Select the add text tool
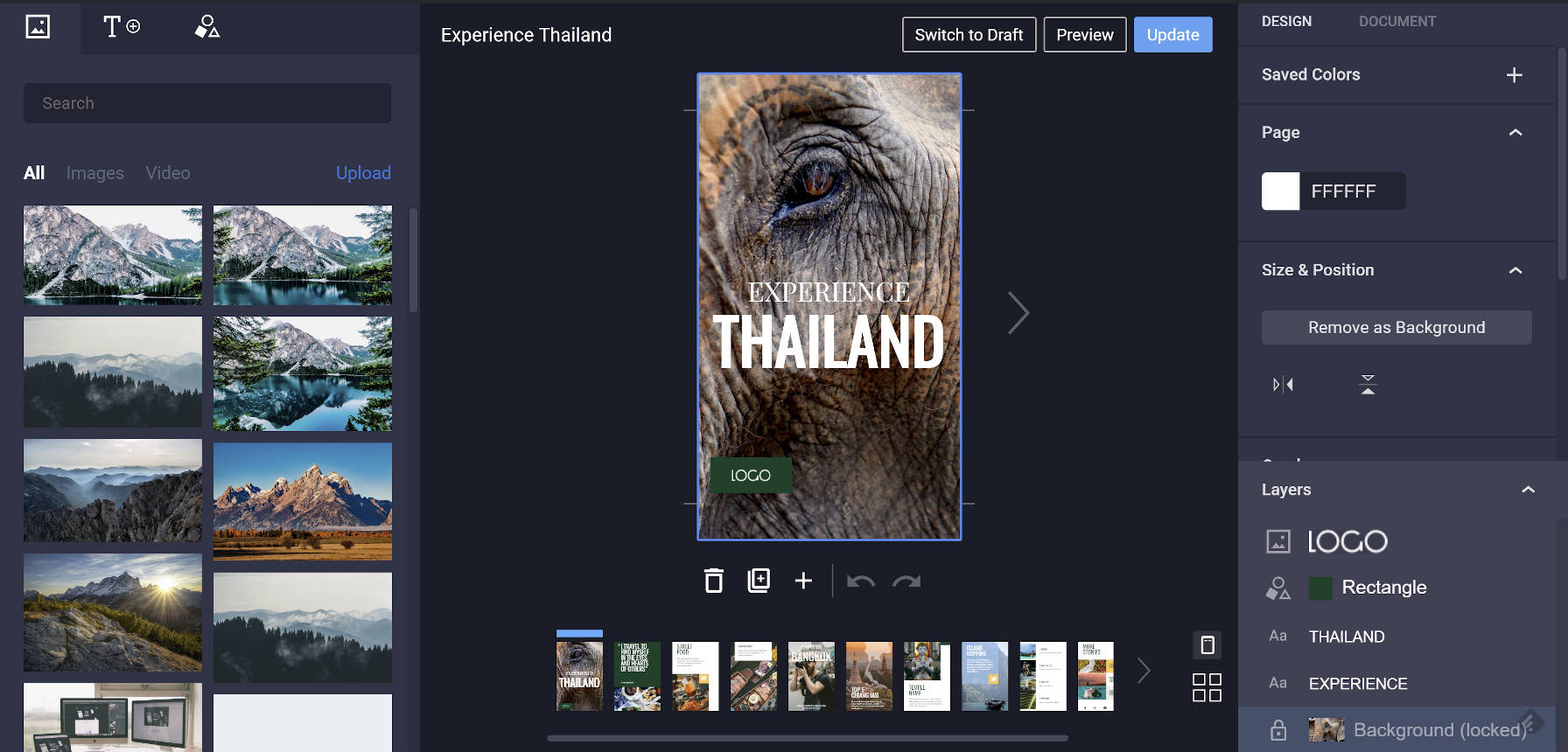 pos(122,26)
